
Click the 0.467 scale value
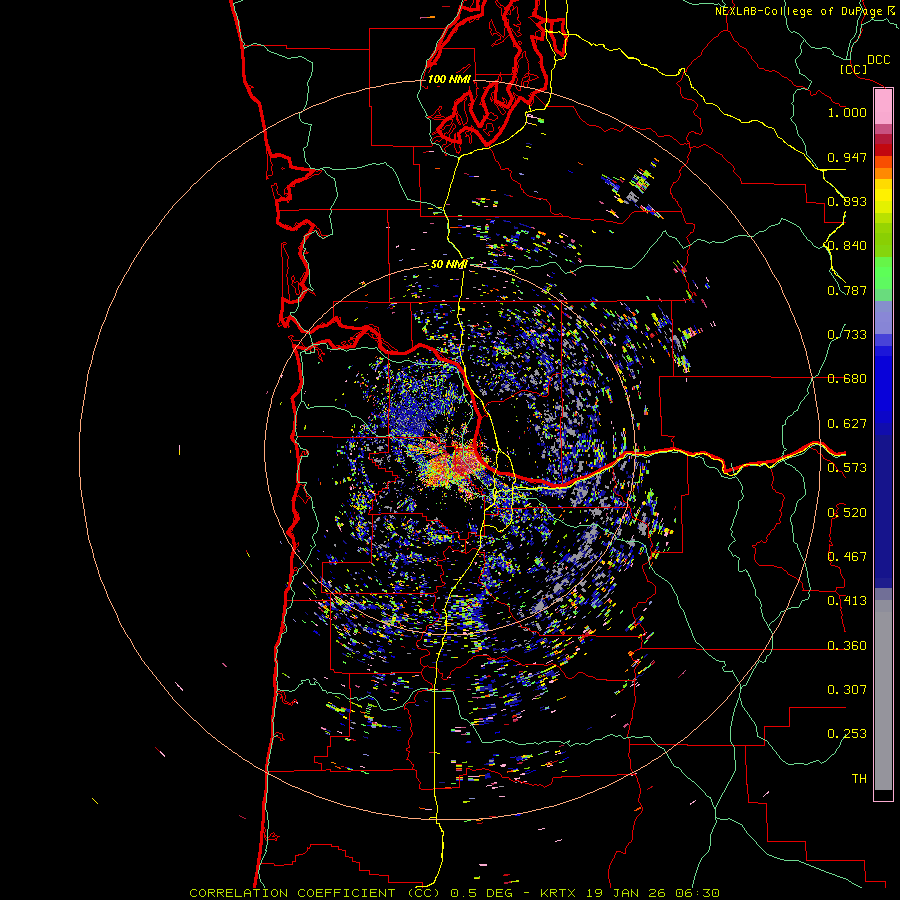click(x=847, y=557)
